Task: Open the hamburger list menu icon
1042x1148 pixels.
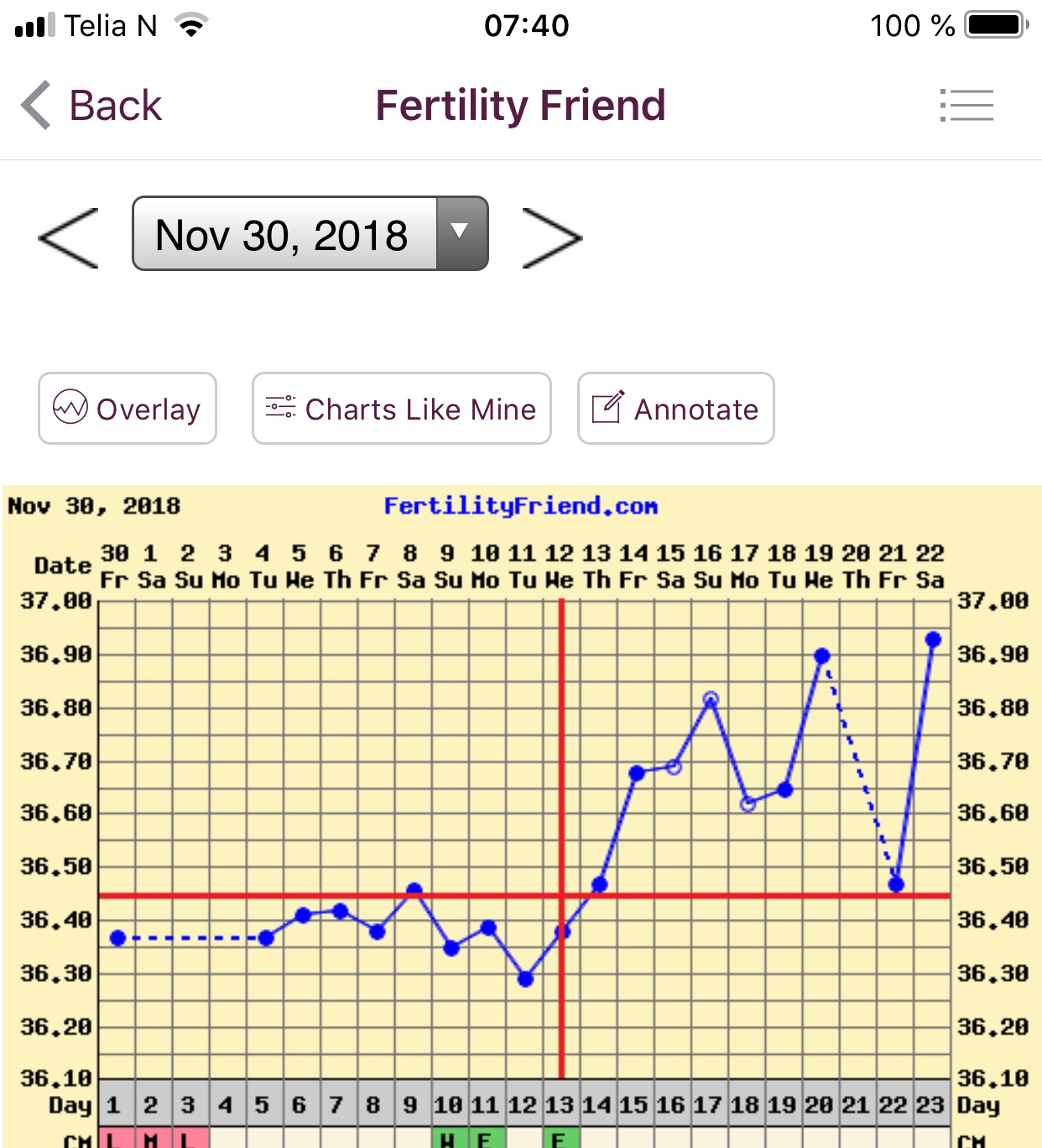Action: coord(966,106)
